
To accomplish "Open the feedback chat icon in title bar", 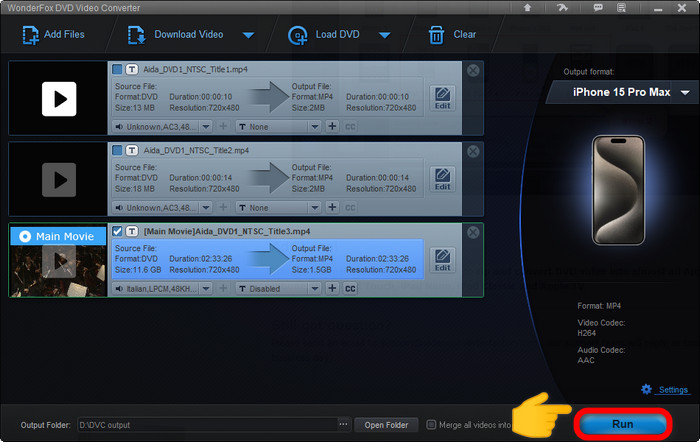I will pos(598,8).
